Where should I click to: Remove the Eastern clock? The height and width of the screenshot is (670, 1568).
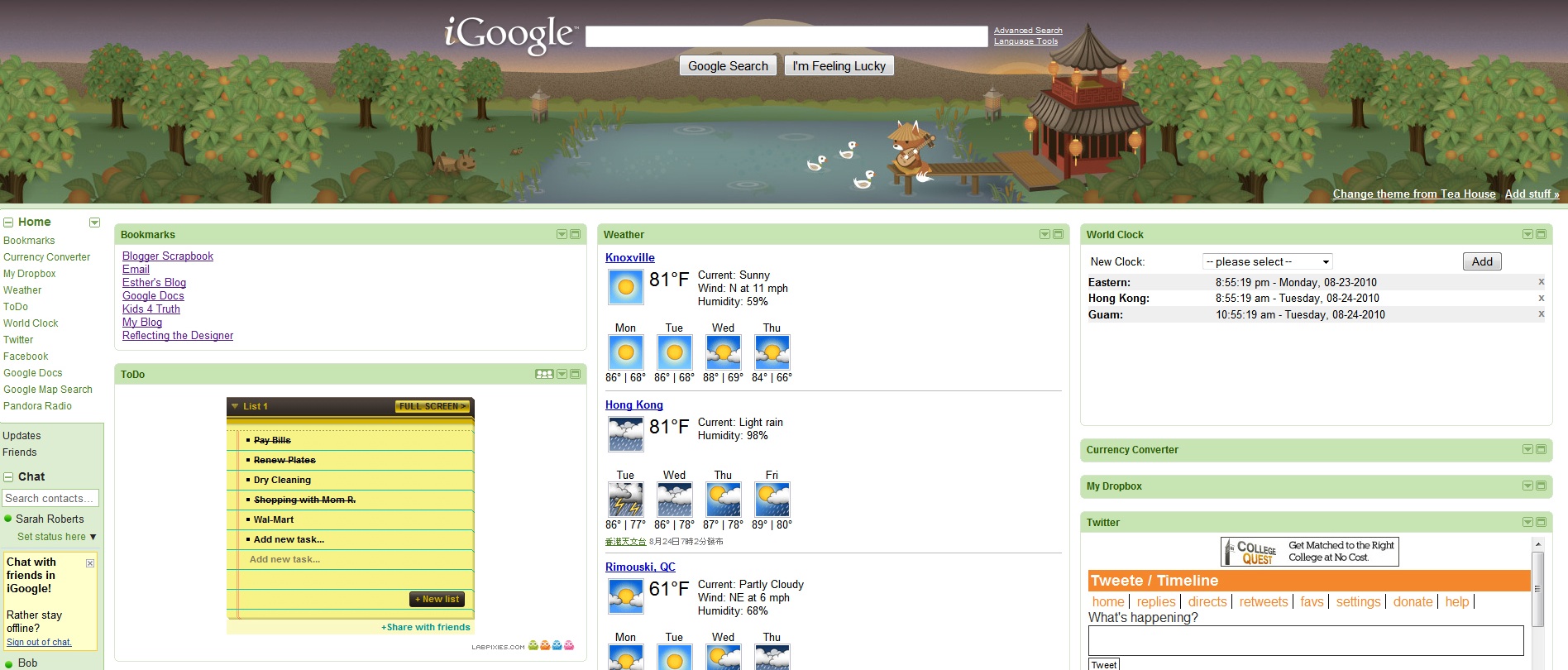click(x=1541, y=282)
